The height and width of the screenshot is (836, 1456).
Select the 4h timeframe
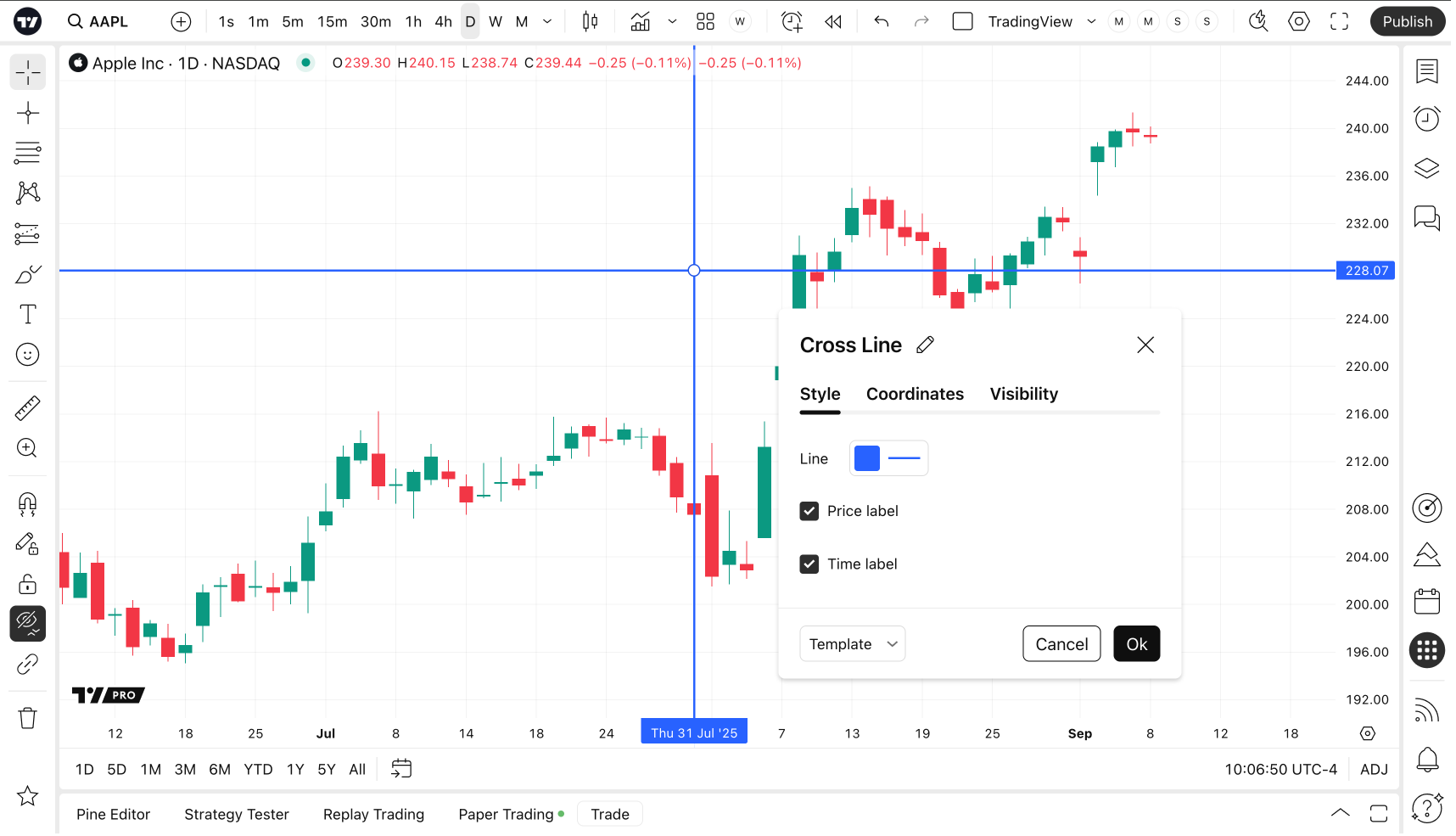pyautogui.click(x=445, y=22)
